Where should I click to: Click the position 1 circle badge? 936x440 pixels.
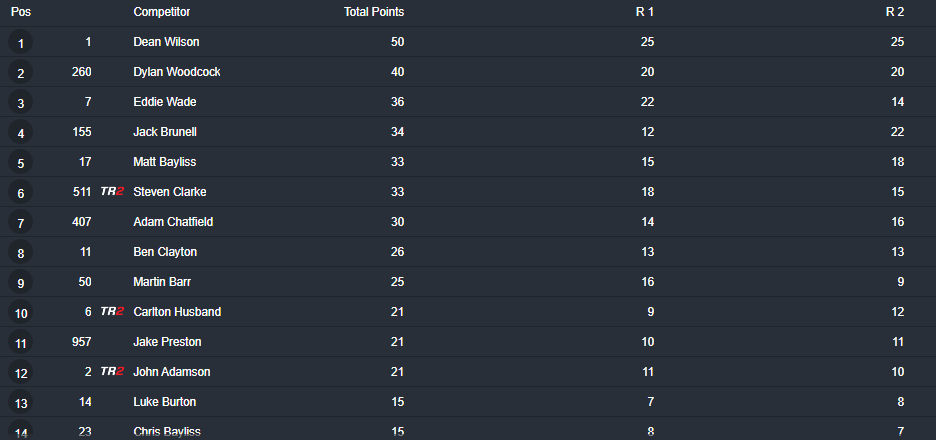tap(20, 43)
